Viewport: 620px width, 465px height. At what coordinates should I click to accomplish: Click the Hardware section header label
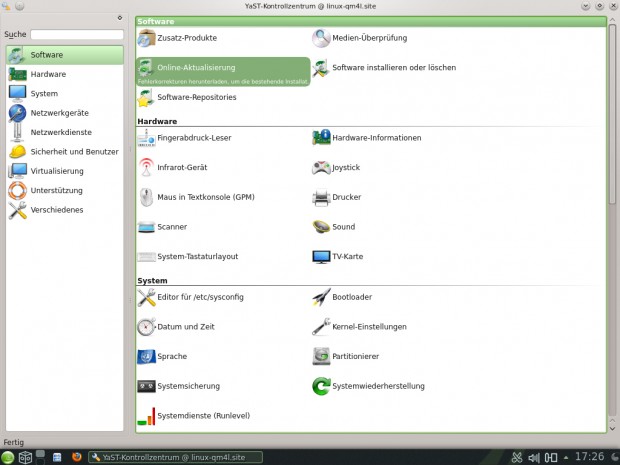[157, 121]
